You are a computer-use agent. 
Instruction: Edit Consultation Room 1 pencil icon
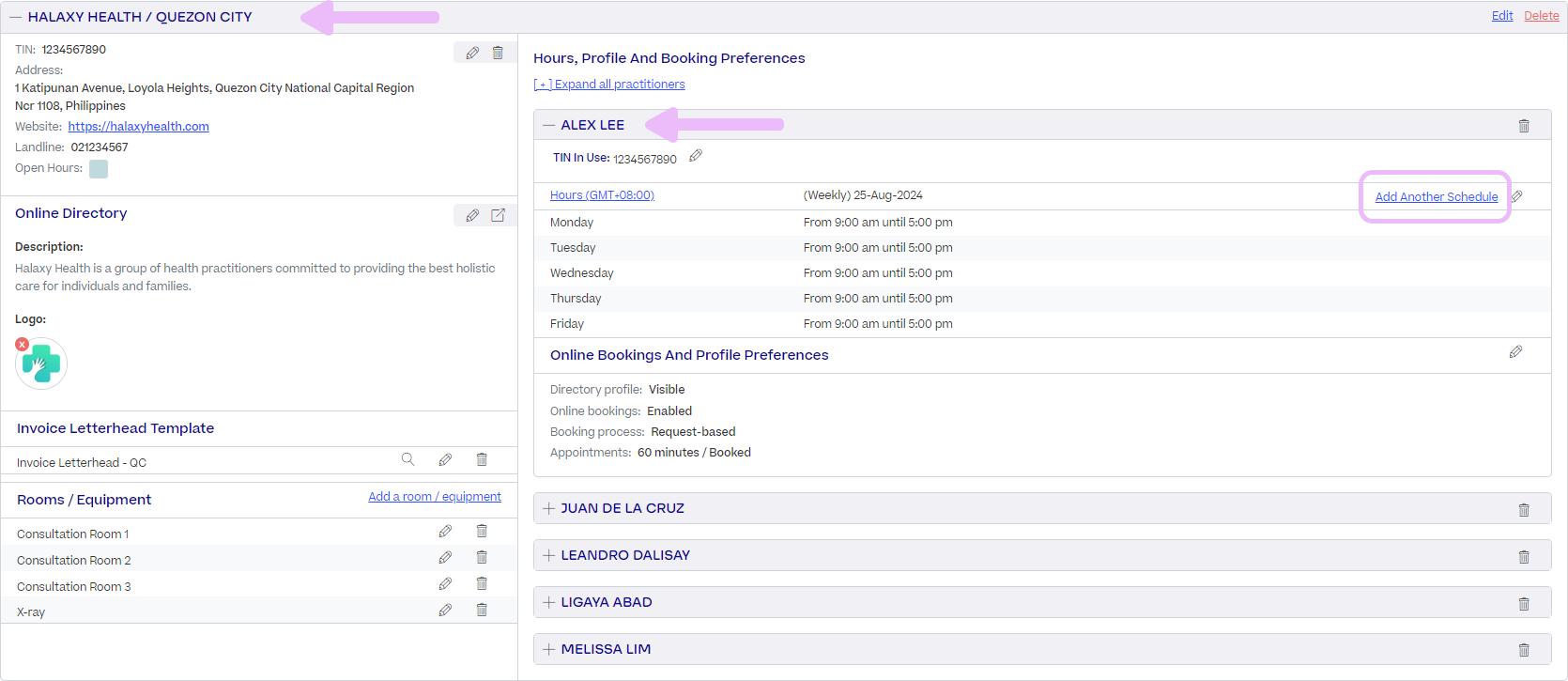(445, 532)
